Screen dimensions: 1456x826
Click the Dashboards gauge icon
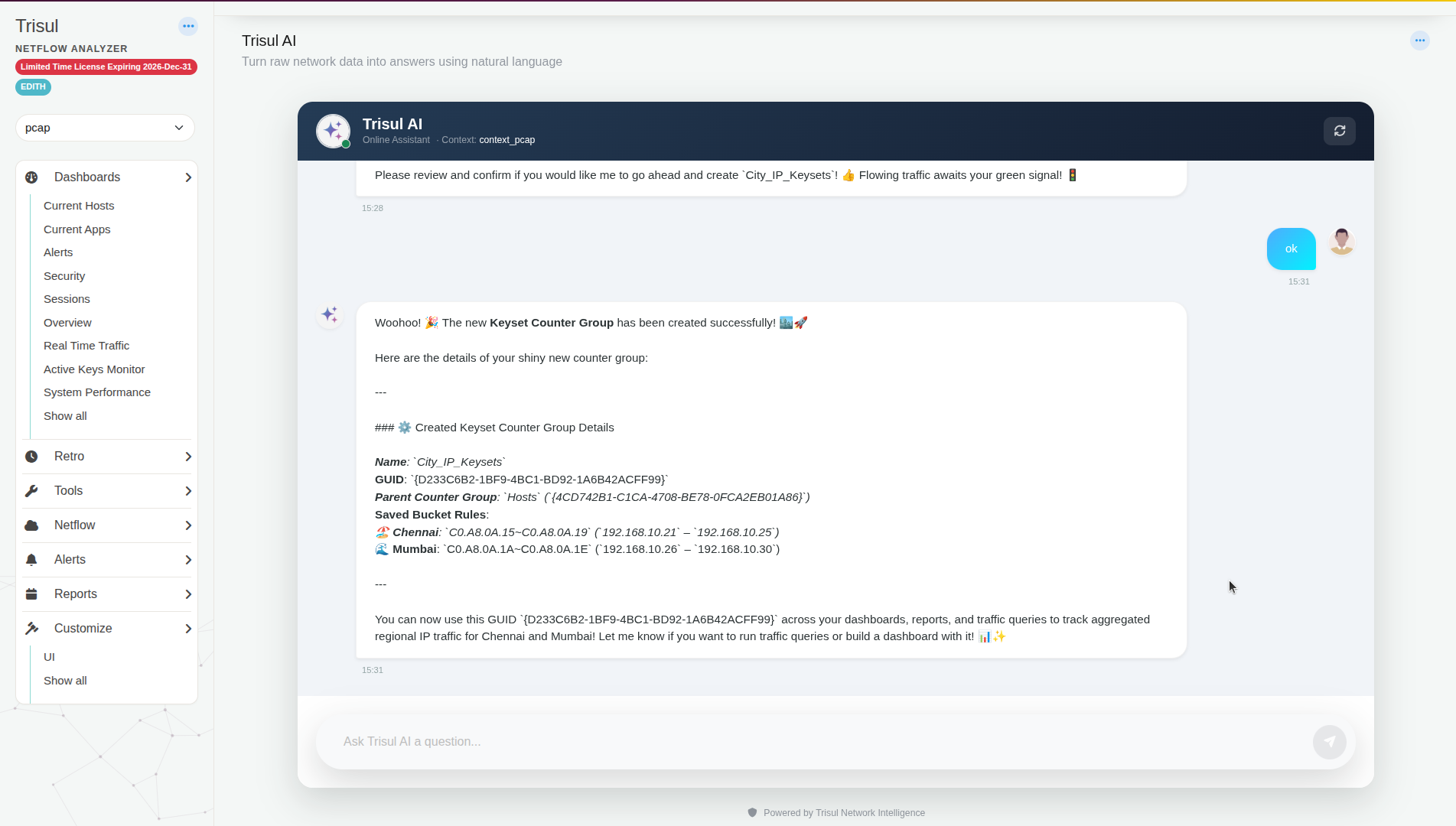[31, 177]
